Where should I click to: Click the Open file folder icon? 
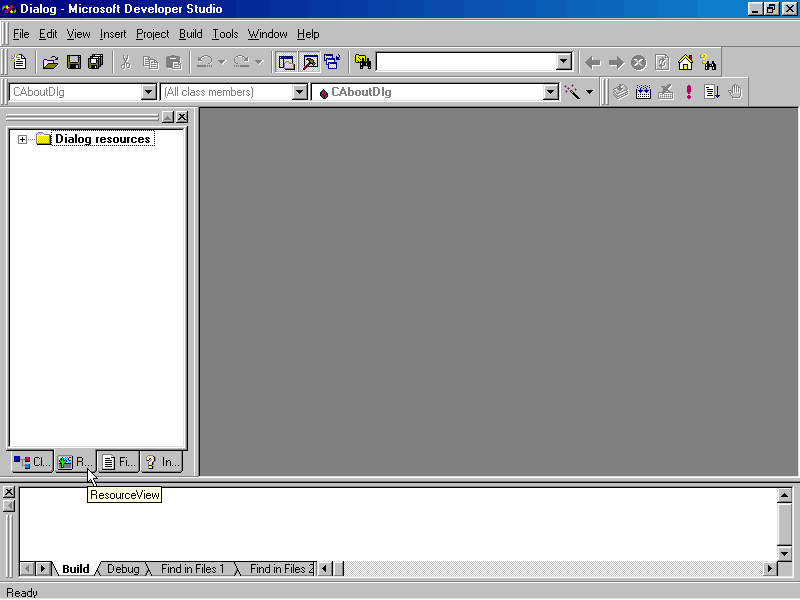tap(50, 62)
